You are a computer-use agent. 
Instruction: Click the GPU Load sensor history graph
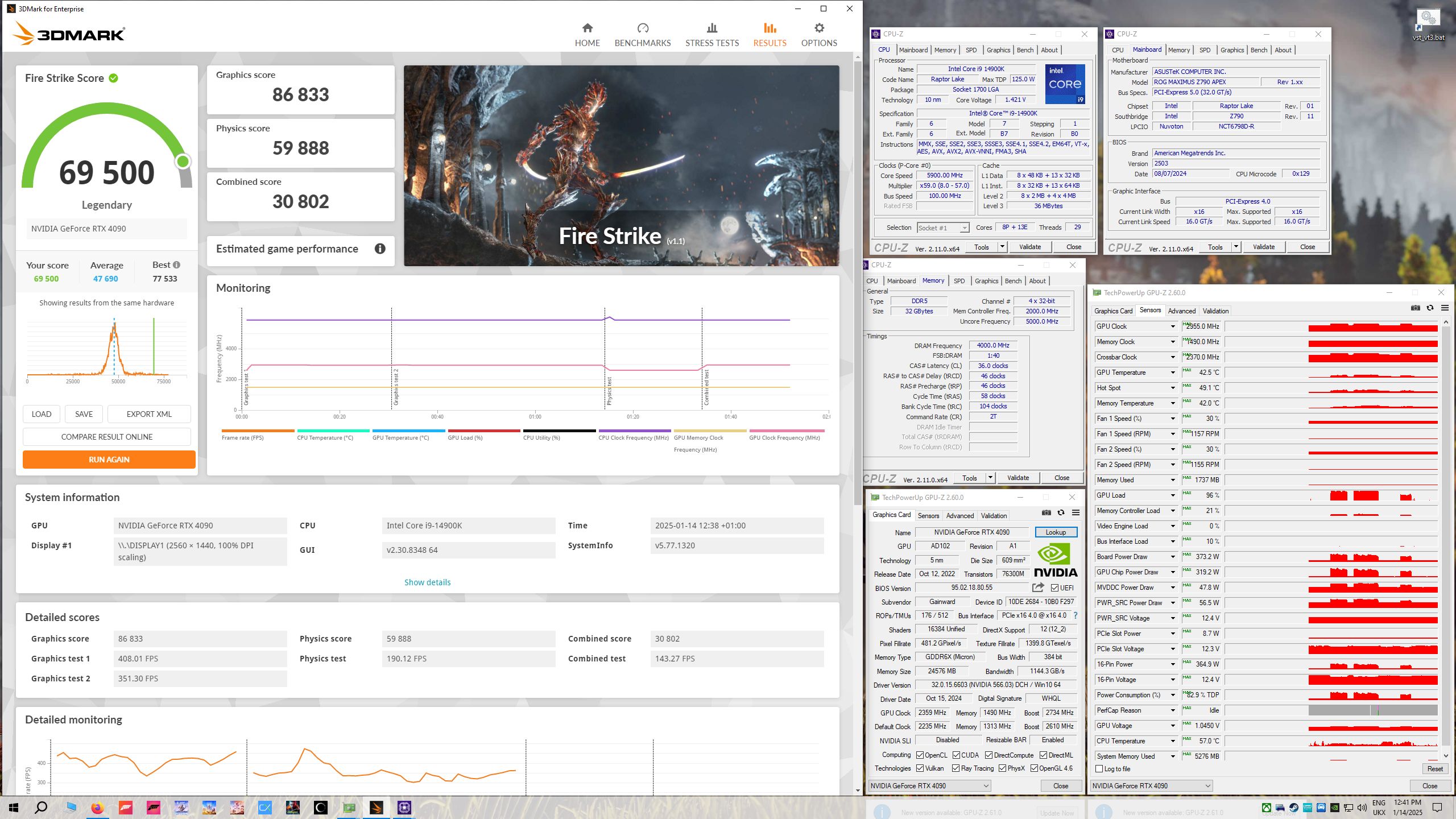point(1331,495)
